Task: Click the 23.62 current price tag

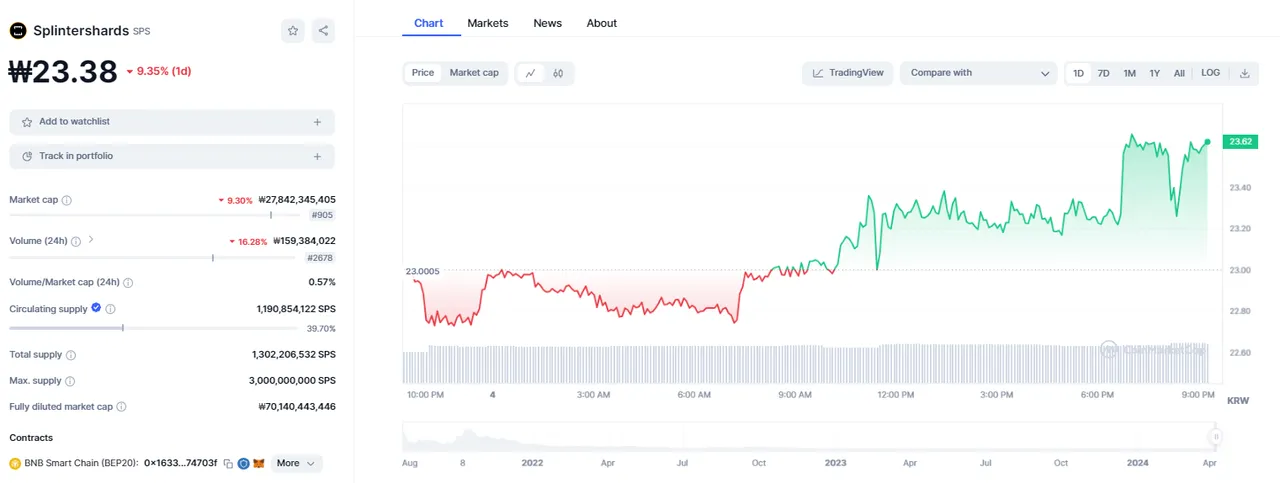Action: pos(1241,142)
